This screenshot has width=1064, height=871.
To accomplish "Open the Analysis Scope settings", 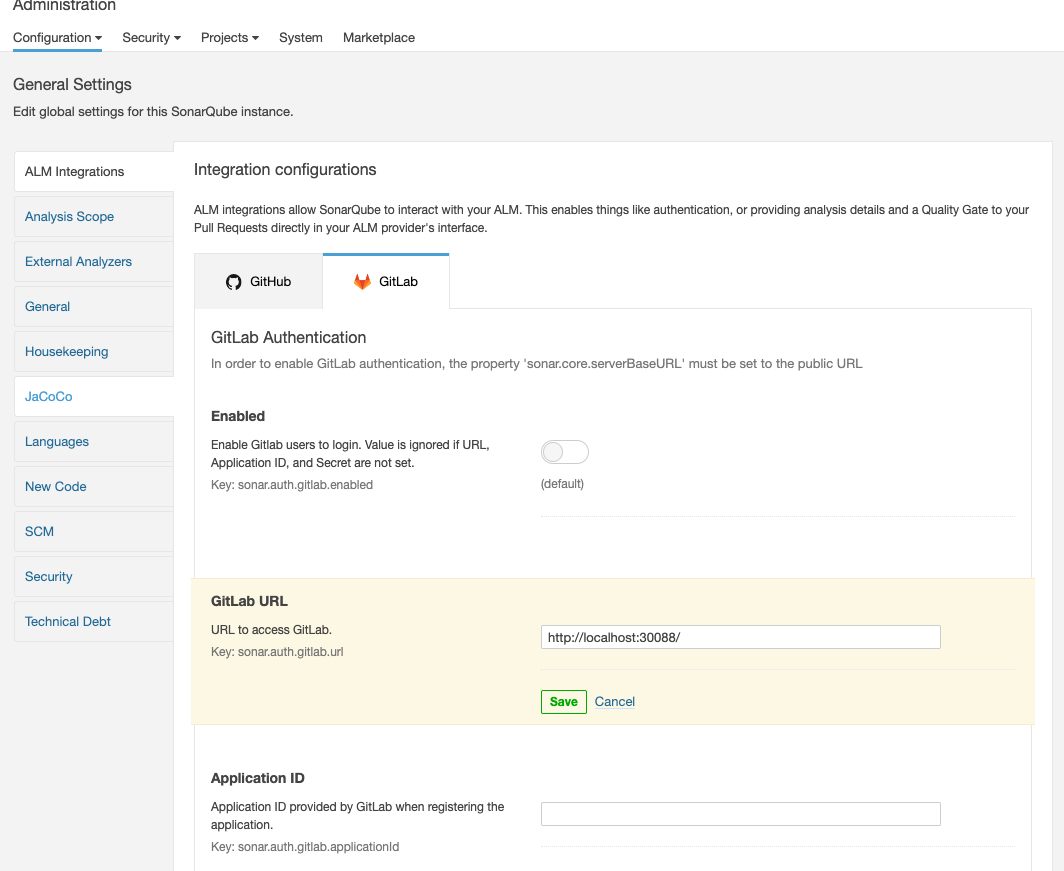I will (x=69, y=217).
